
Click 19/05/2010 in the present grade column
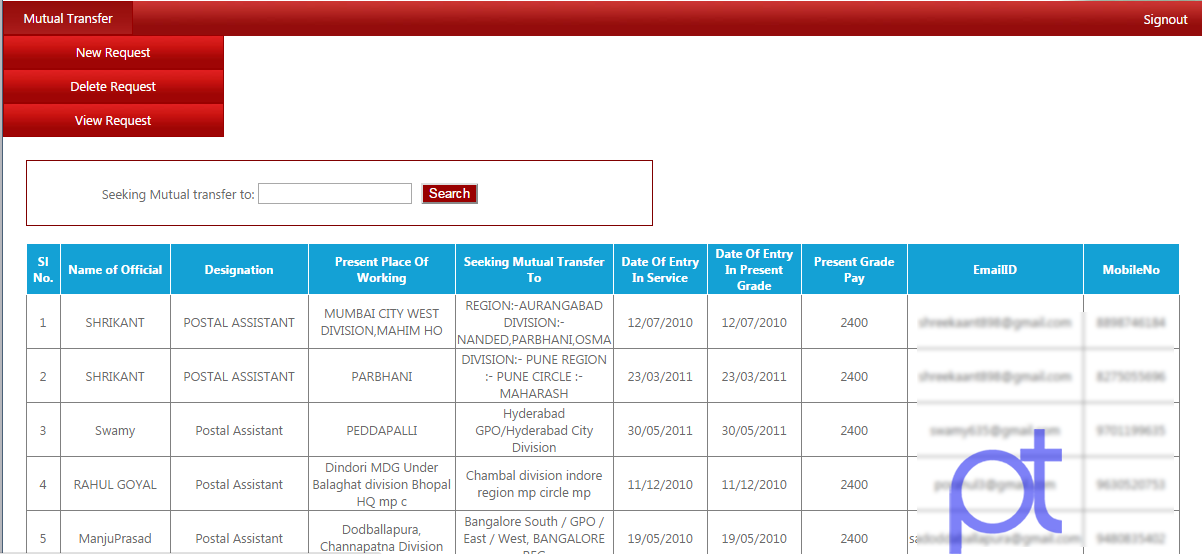click(x=754, y=539)
